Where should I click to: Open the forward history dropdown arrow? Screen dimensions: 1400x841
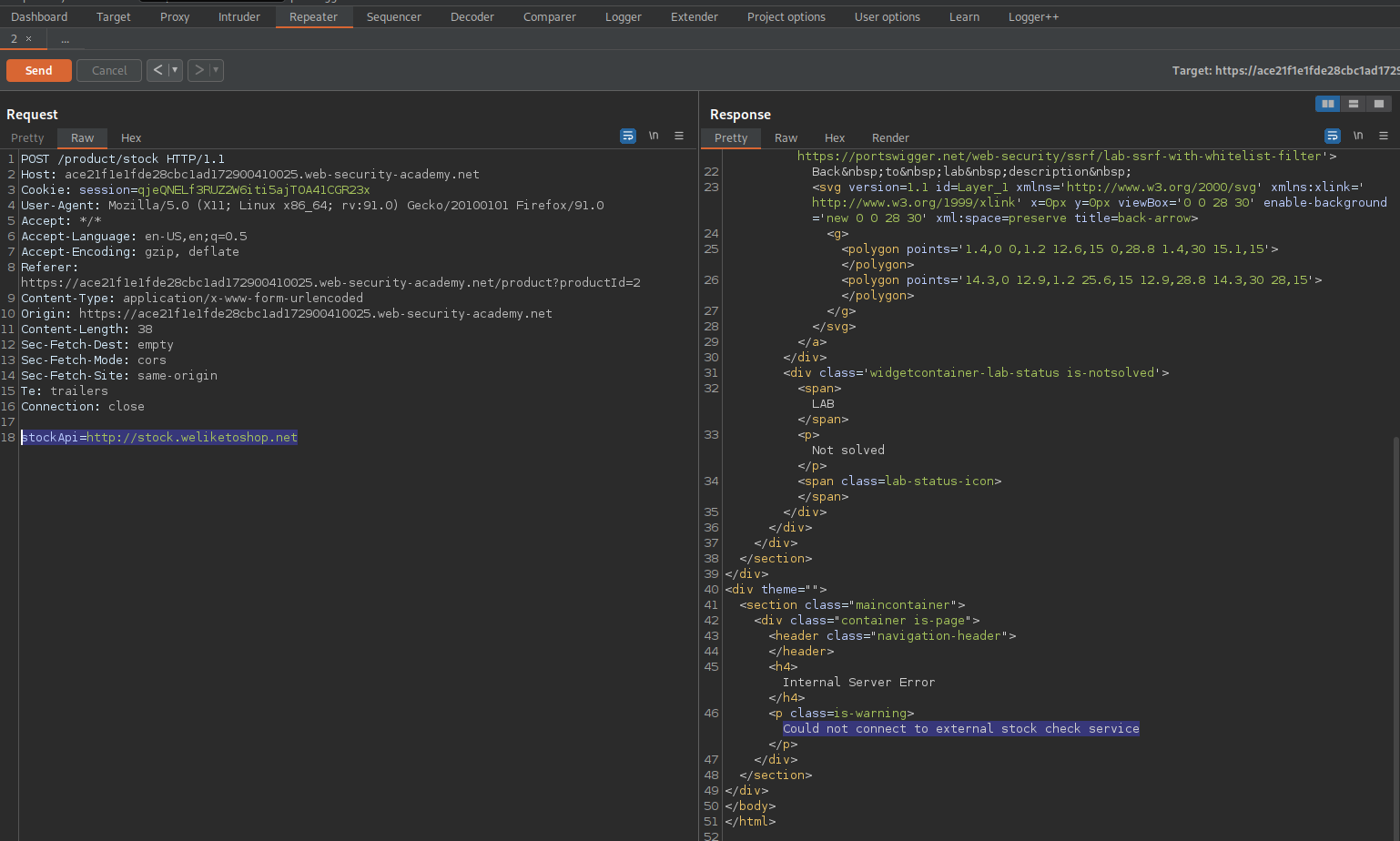(x=216, y=70)
